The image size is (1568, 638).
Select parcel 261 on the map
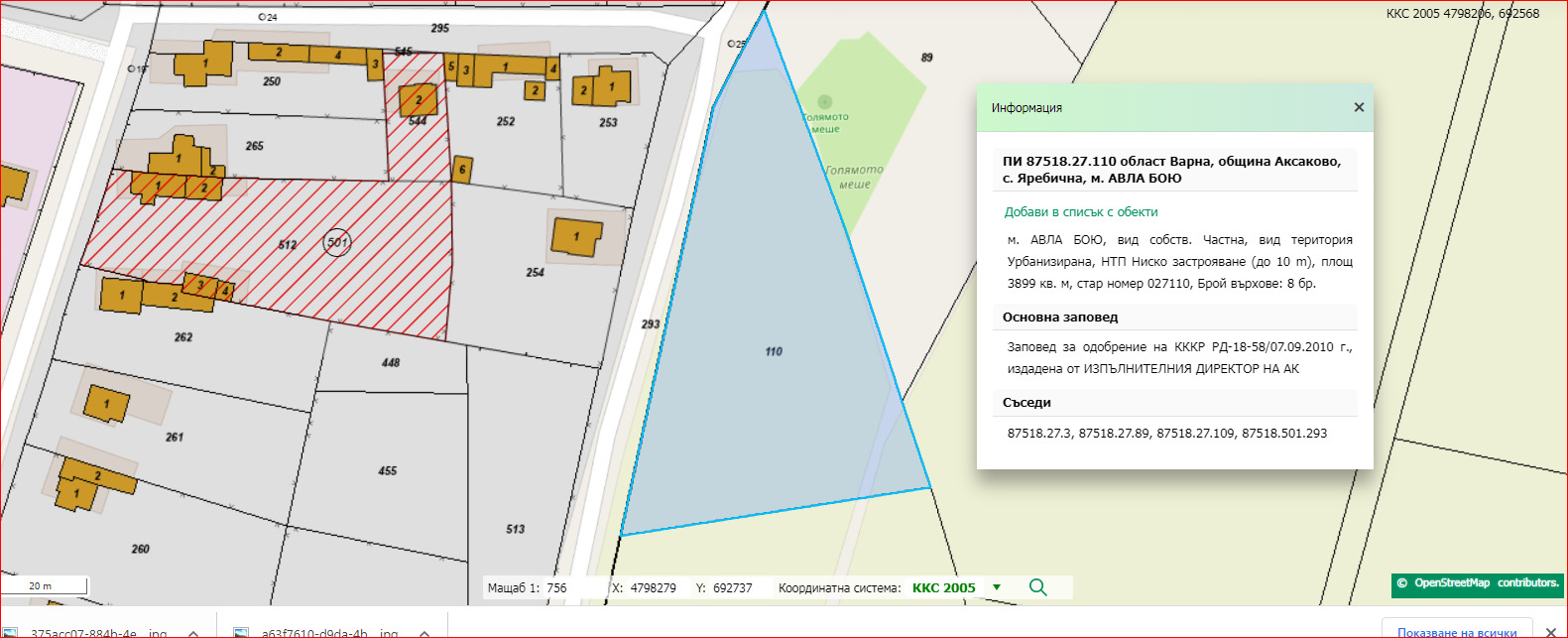tap(175, 437)
